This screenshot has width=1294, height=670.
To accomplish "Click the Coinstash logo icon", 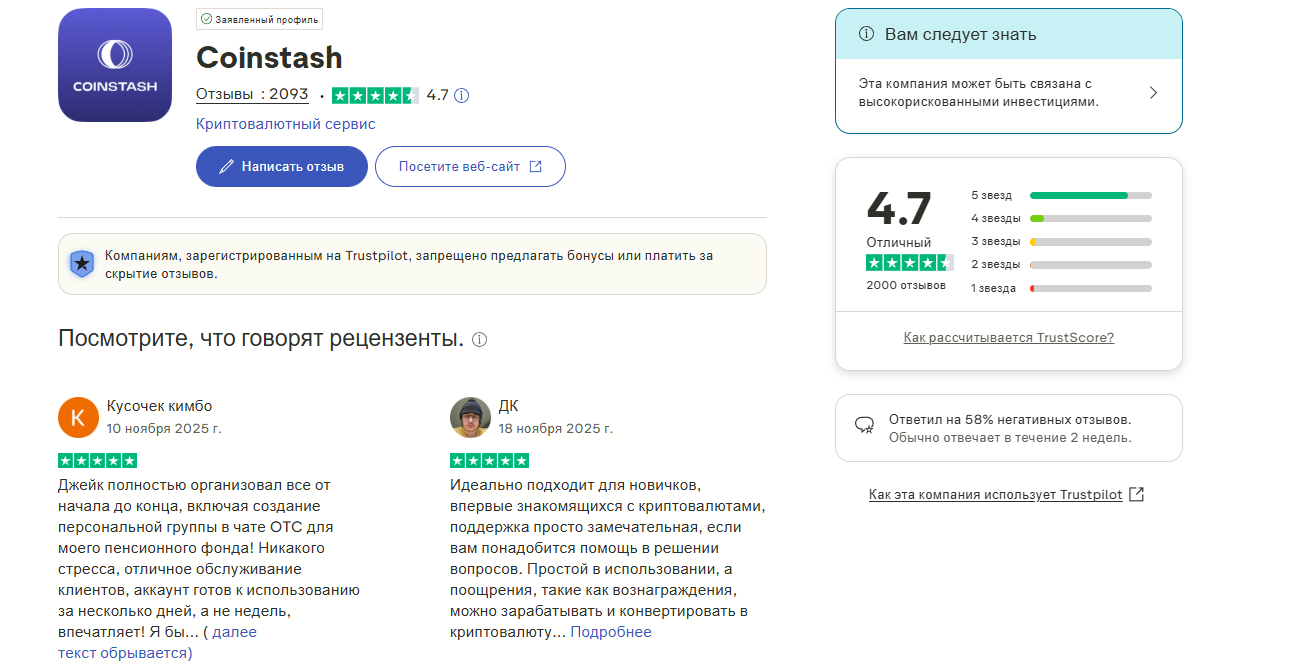I will point(114,64).
